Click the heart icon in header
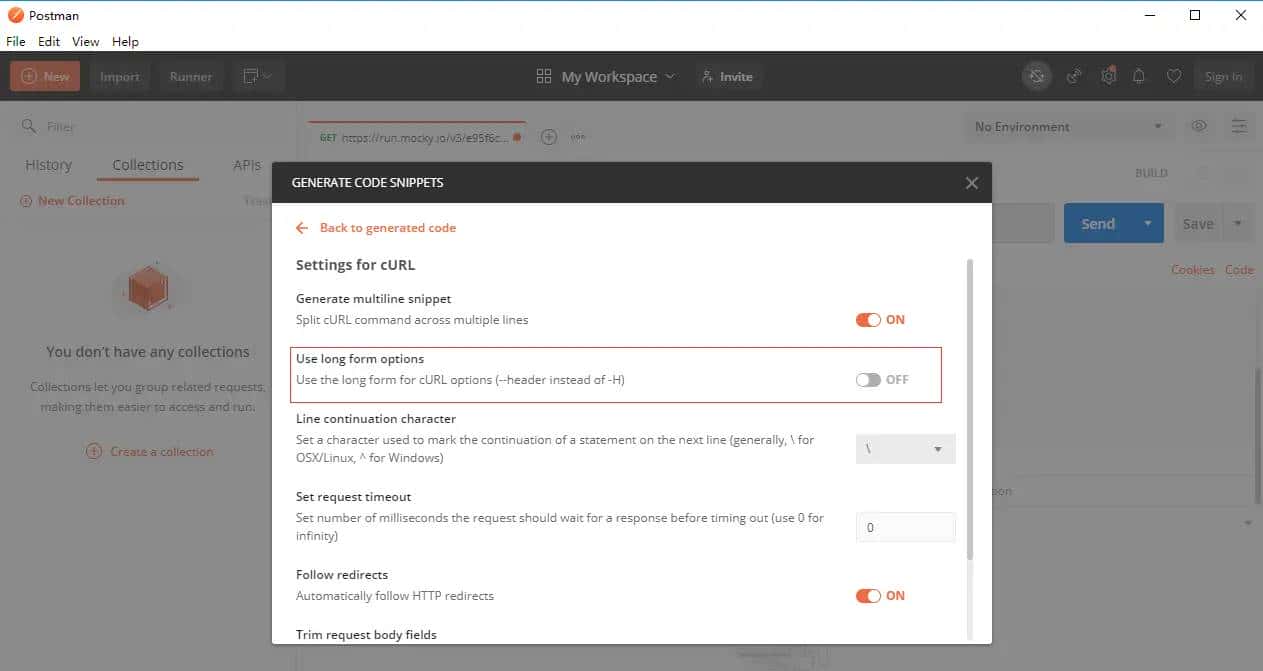1263x671 pixels. [1174, 76]
